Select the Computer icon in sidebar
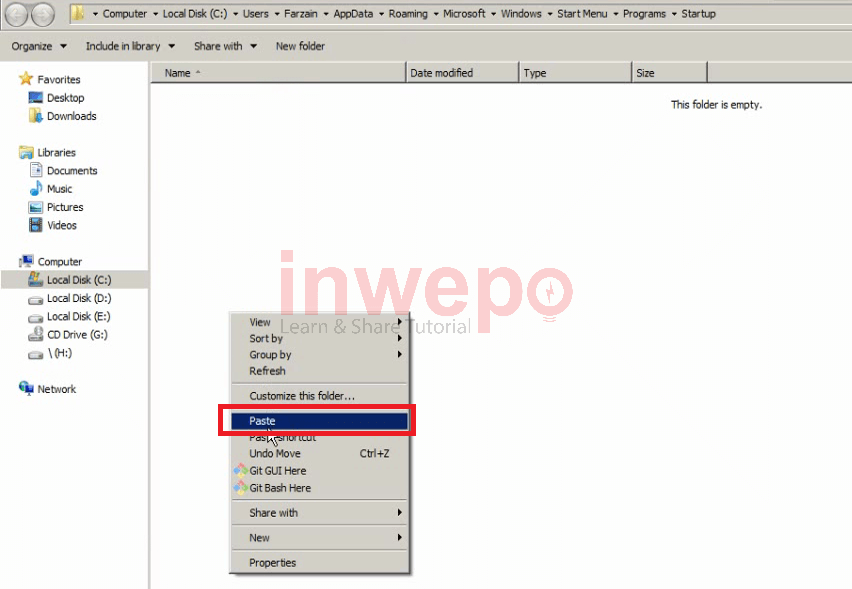Image resolution: width=852 pixels, height=589 pixels. click(26, 261)
